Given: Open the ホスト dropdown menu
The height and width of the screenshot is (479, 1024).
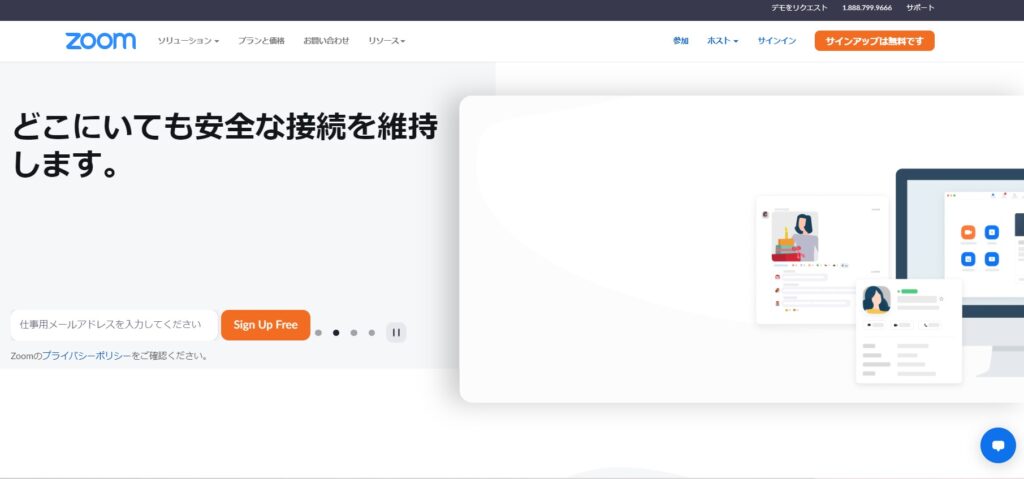Looking at the screenshot, I should click(x=722, y=41).
